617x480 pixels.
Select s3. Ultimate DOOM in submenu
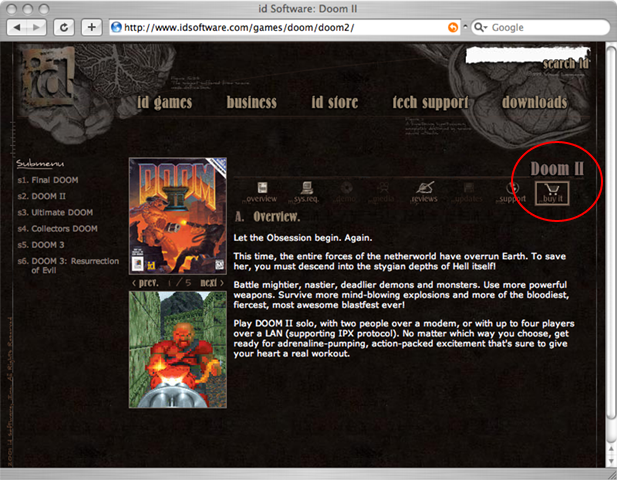coord(55,212)
